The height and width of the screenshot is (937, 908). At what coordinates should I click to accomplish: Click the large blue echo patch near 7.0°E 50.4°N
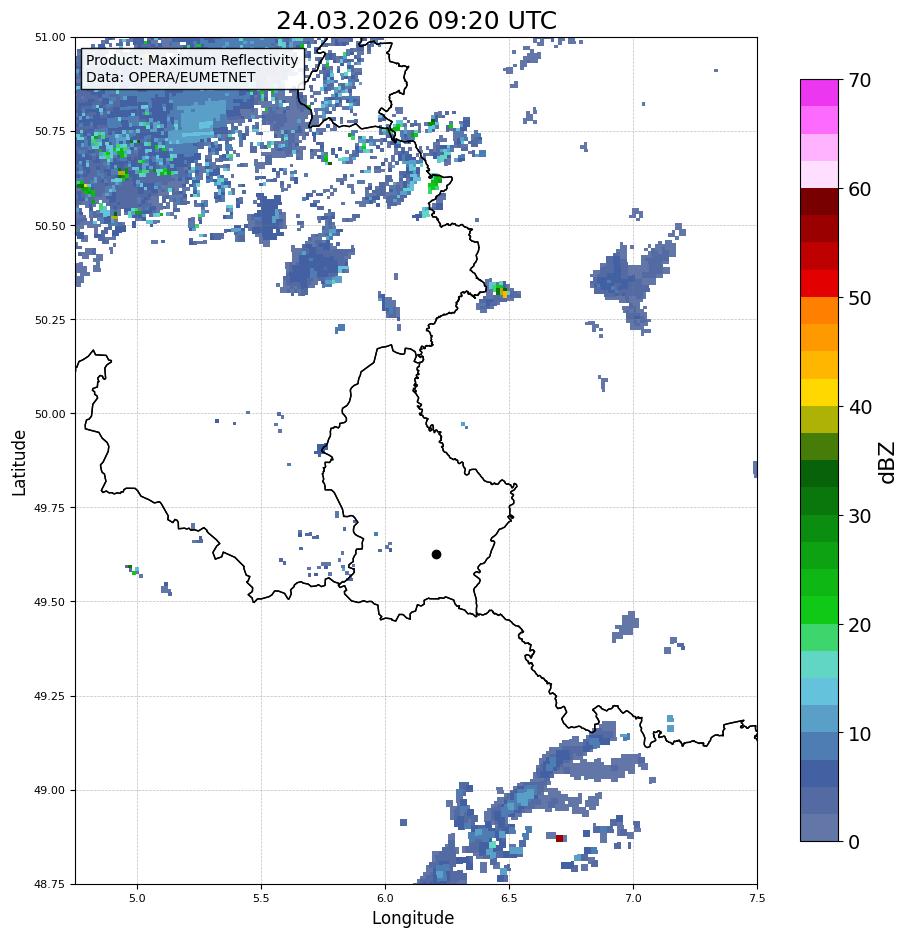[x=634, y=280]
